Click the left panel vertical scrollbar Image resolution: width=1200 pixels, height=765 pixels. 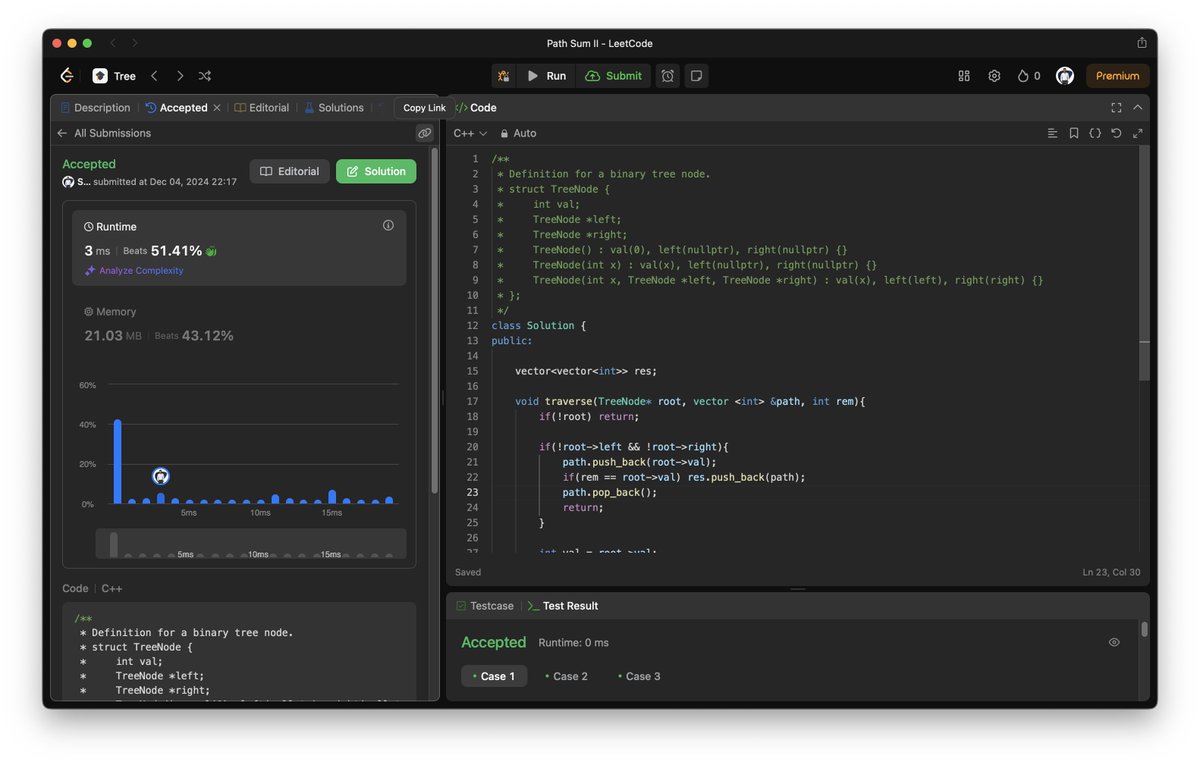click(x=434, y=320)
